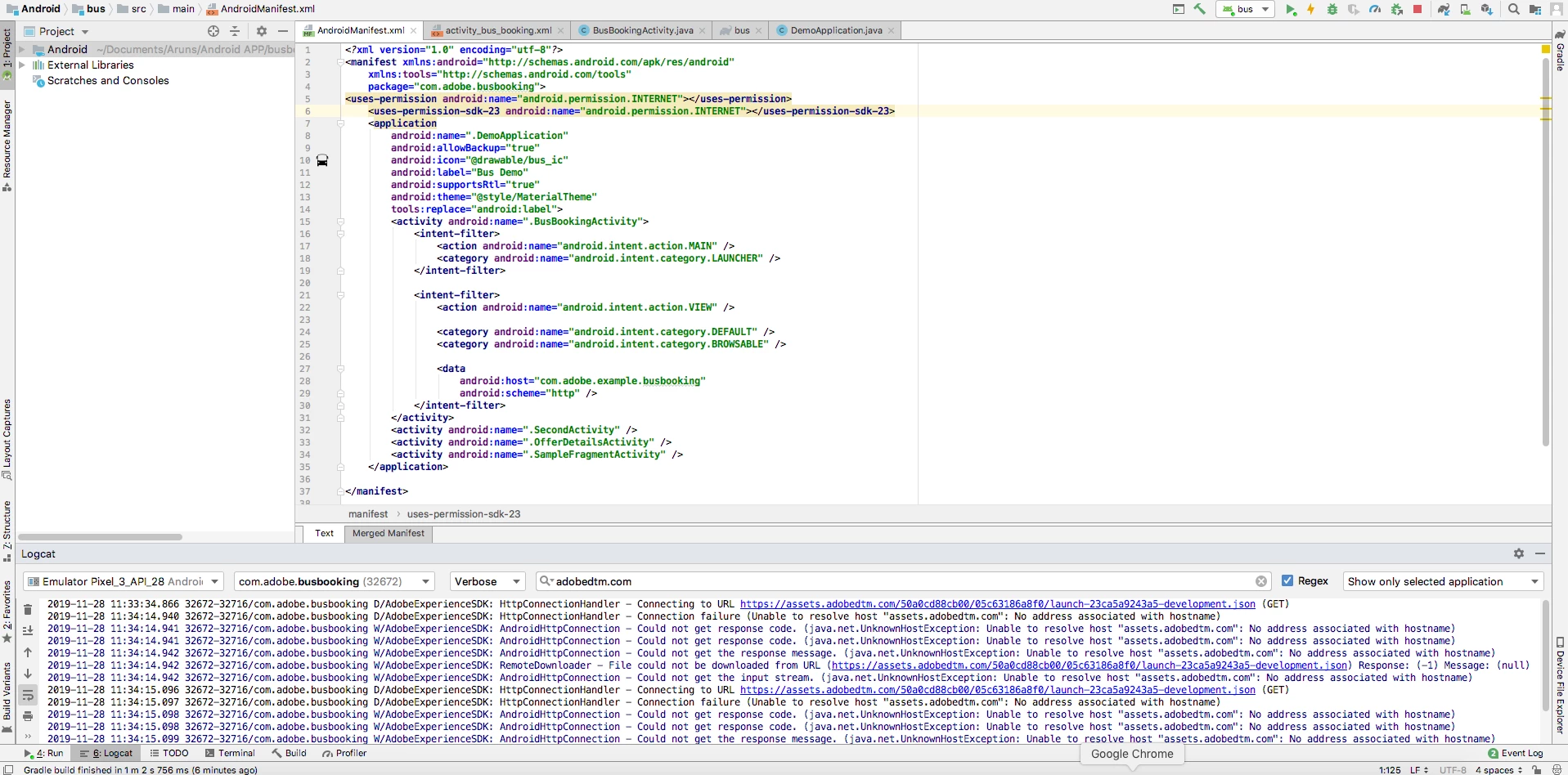Open the com.adobe.busbooking process dropdown
This screenshot has width=1568, height=775.
[335, 581]
